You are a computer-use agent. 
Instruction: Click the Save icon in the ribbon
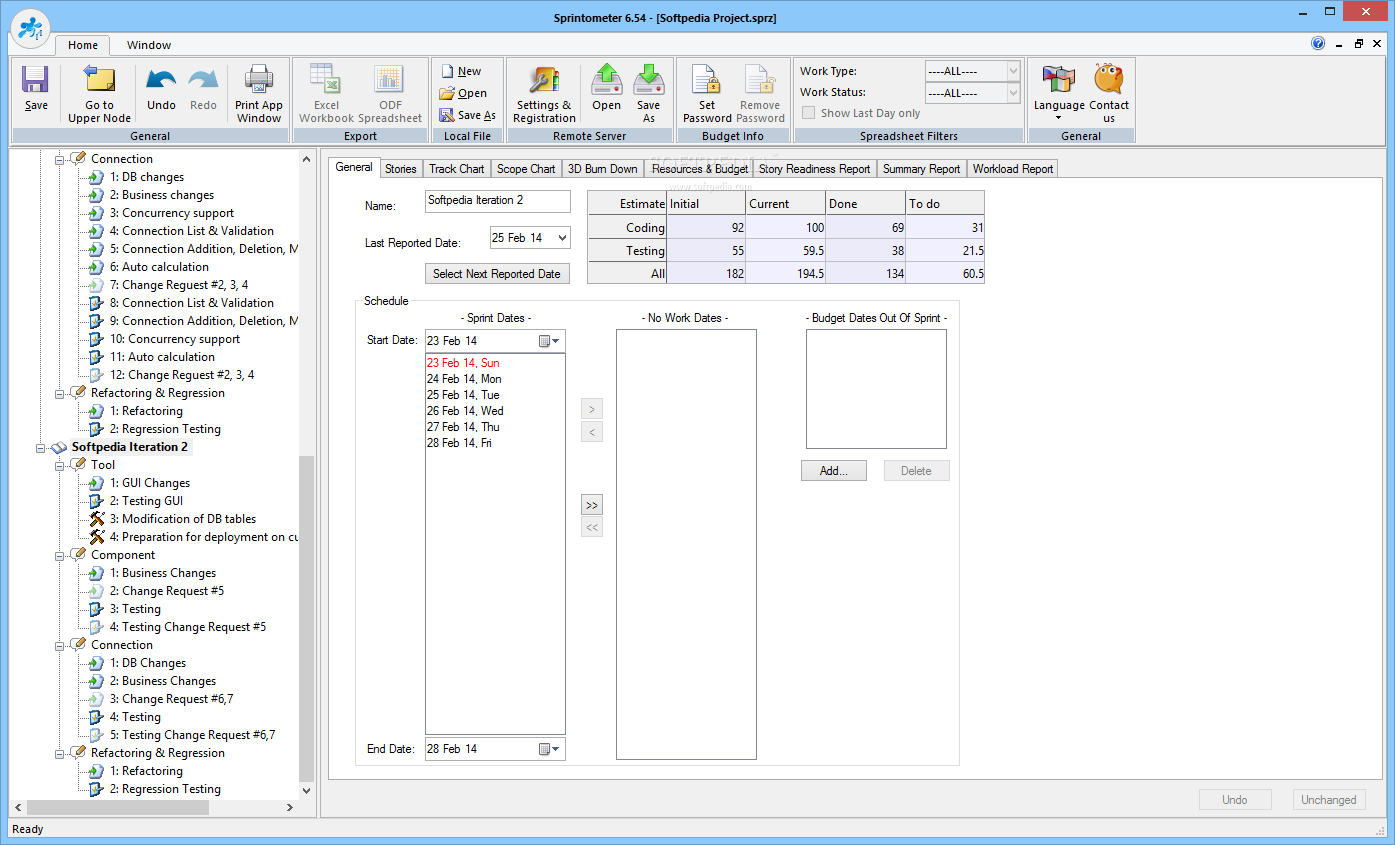tap(36, 80)
